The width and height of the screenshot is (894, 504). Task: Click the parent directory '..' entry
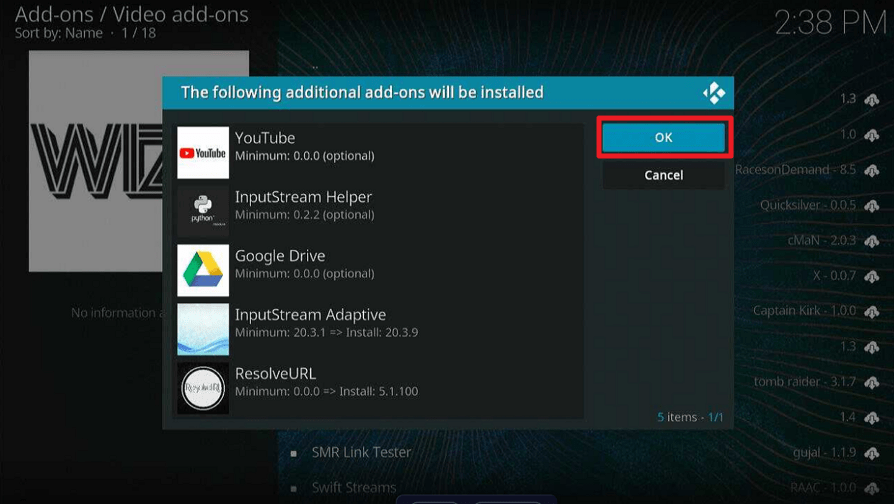point(315,67)
